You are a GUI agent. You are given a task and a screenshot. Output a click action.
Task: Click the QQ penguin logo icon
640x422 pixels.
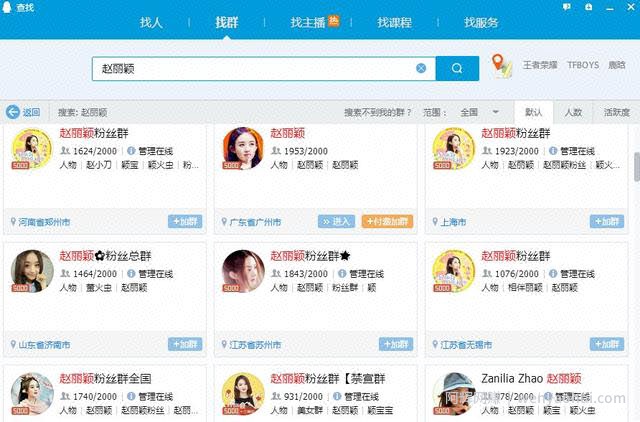[7, 7]
